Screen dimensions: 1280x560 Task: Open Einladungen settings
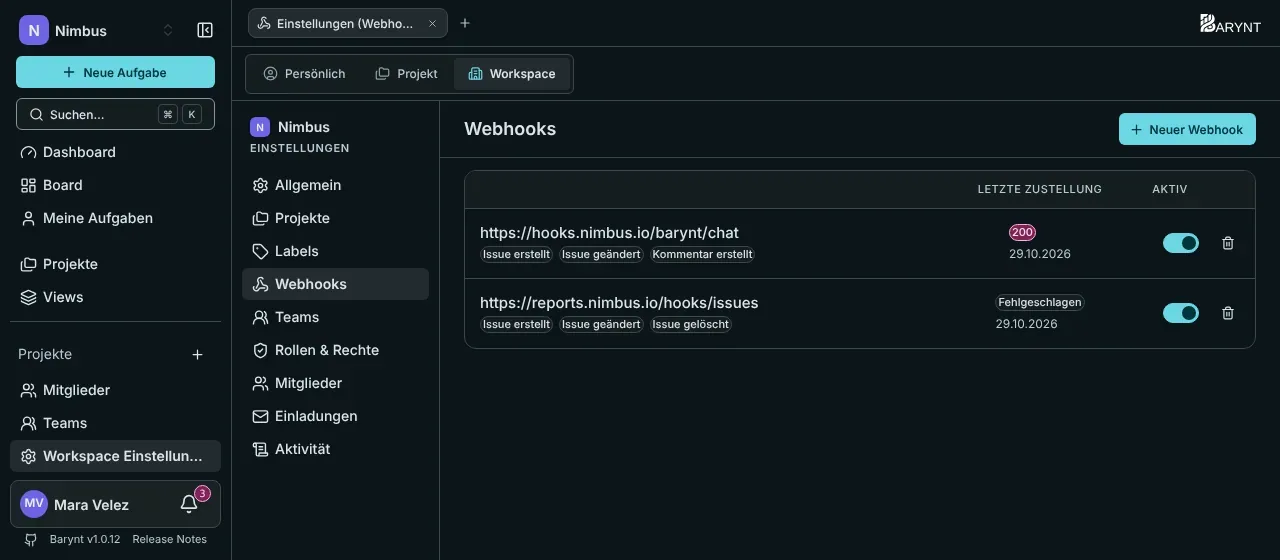(x=335, y=416)
